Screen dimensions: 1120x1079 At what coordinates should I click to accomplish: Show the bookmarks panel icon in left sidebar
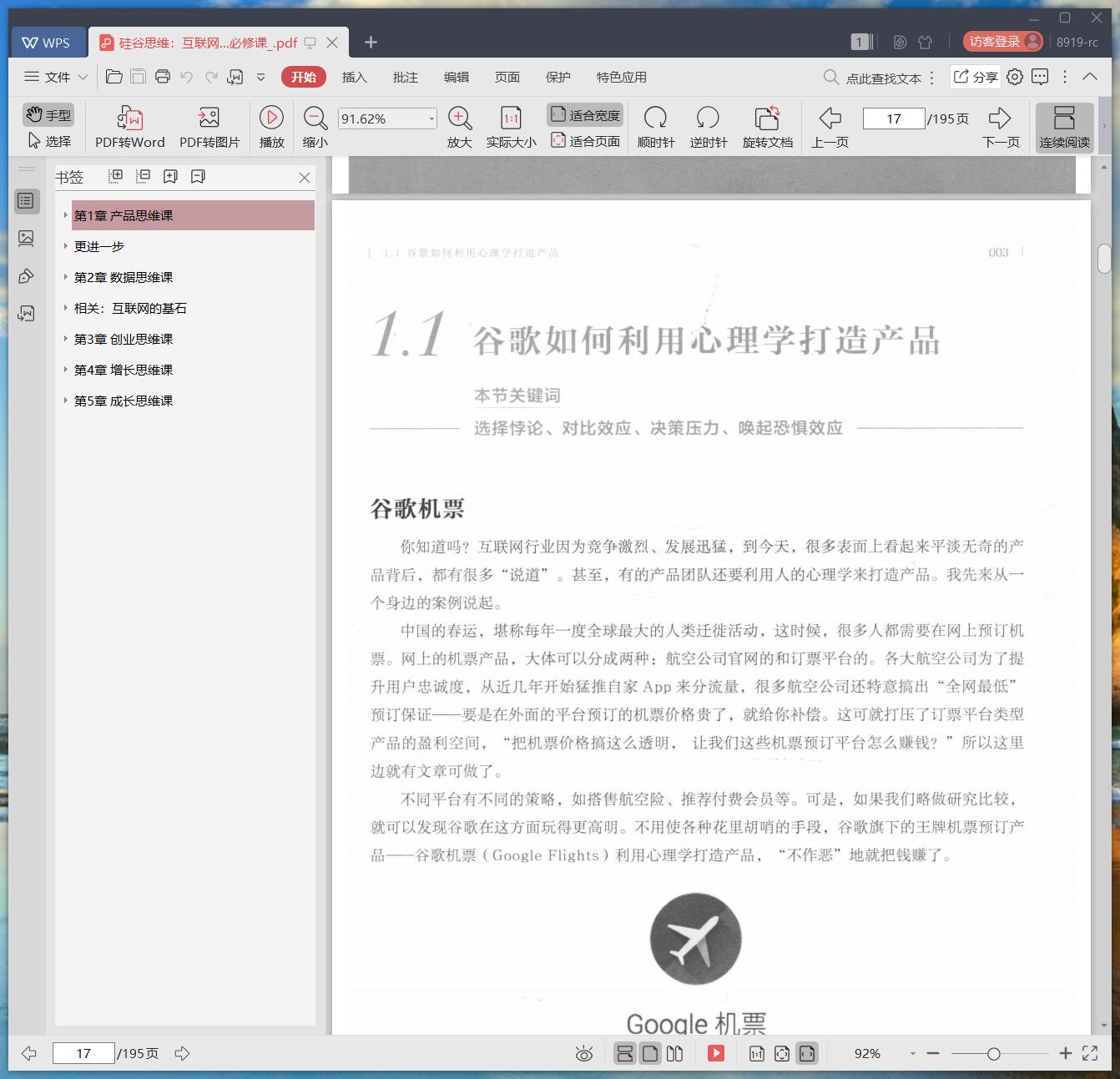(26, 201)
